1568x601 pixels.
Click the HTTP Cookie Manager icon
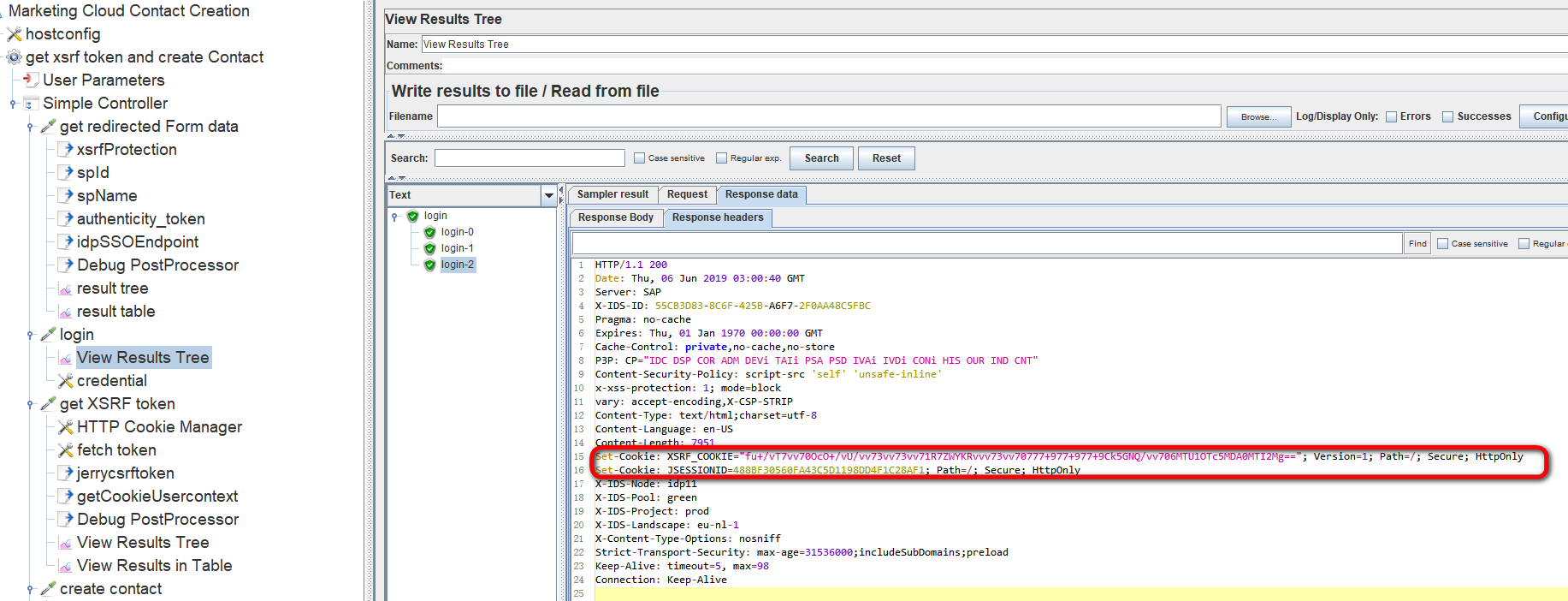point(65,427)
